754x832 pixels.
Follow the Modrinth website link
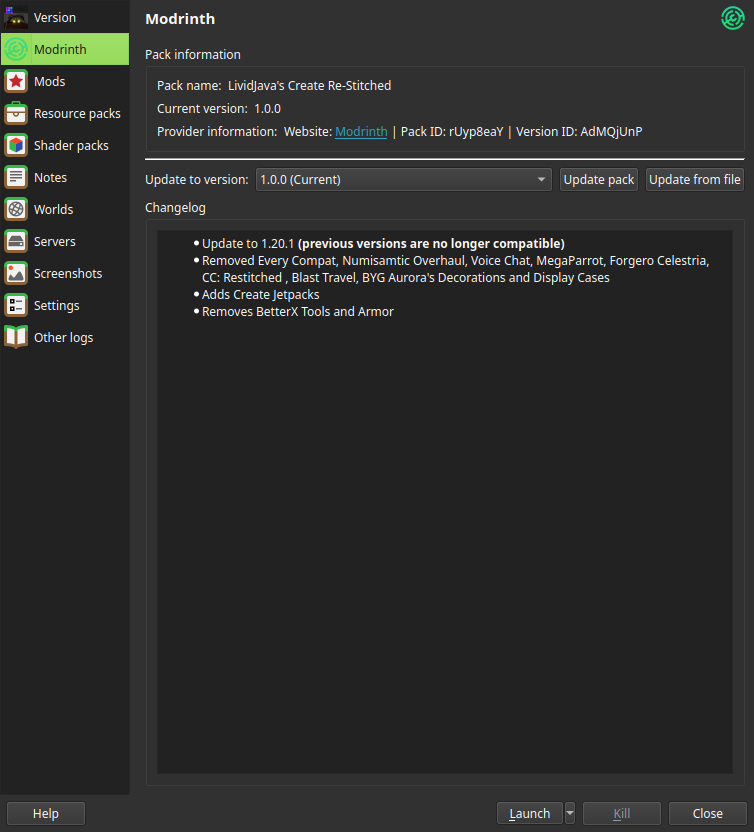click(361, 131)
